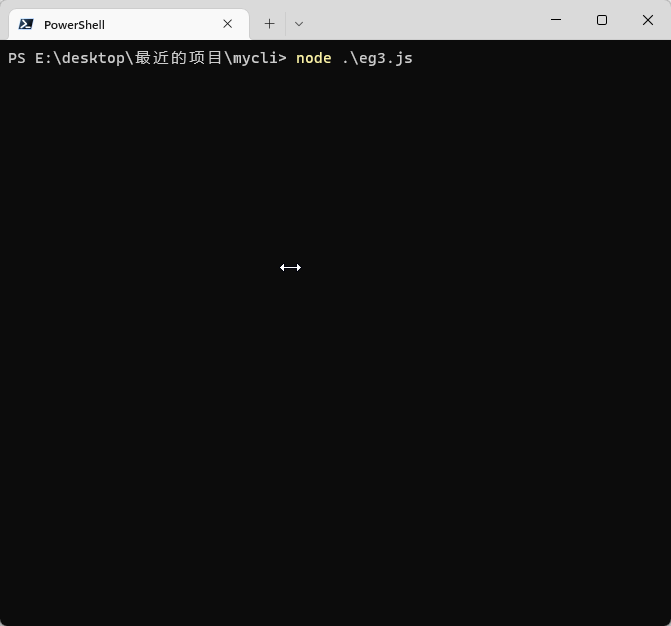Click the 'node' command text
The image size is (671, 626).
coord(314,58)
